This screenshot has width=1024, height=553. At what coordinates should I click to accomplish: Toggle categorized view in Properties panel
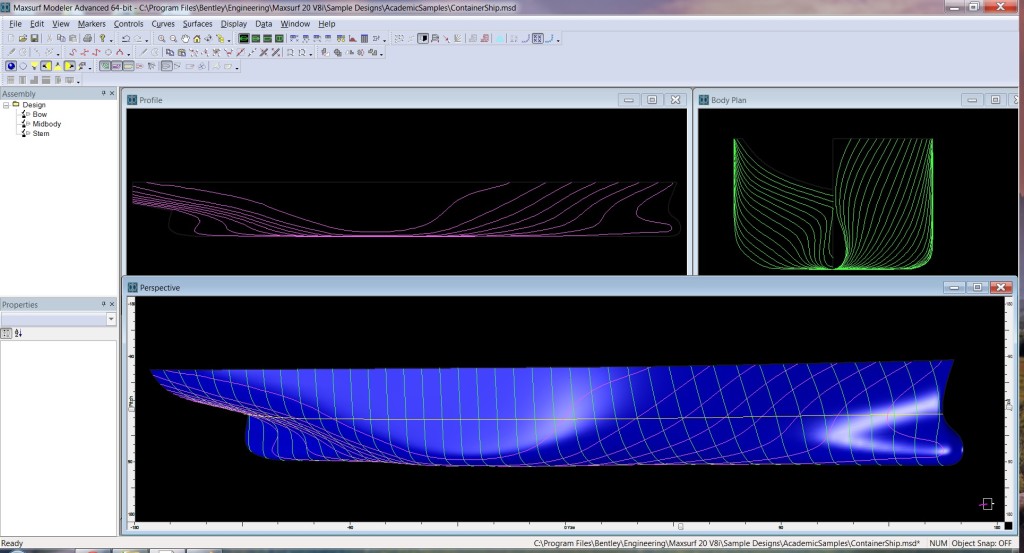point(7,333)
